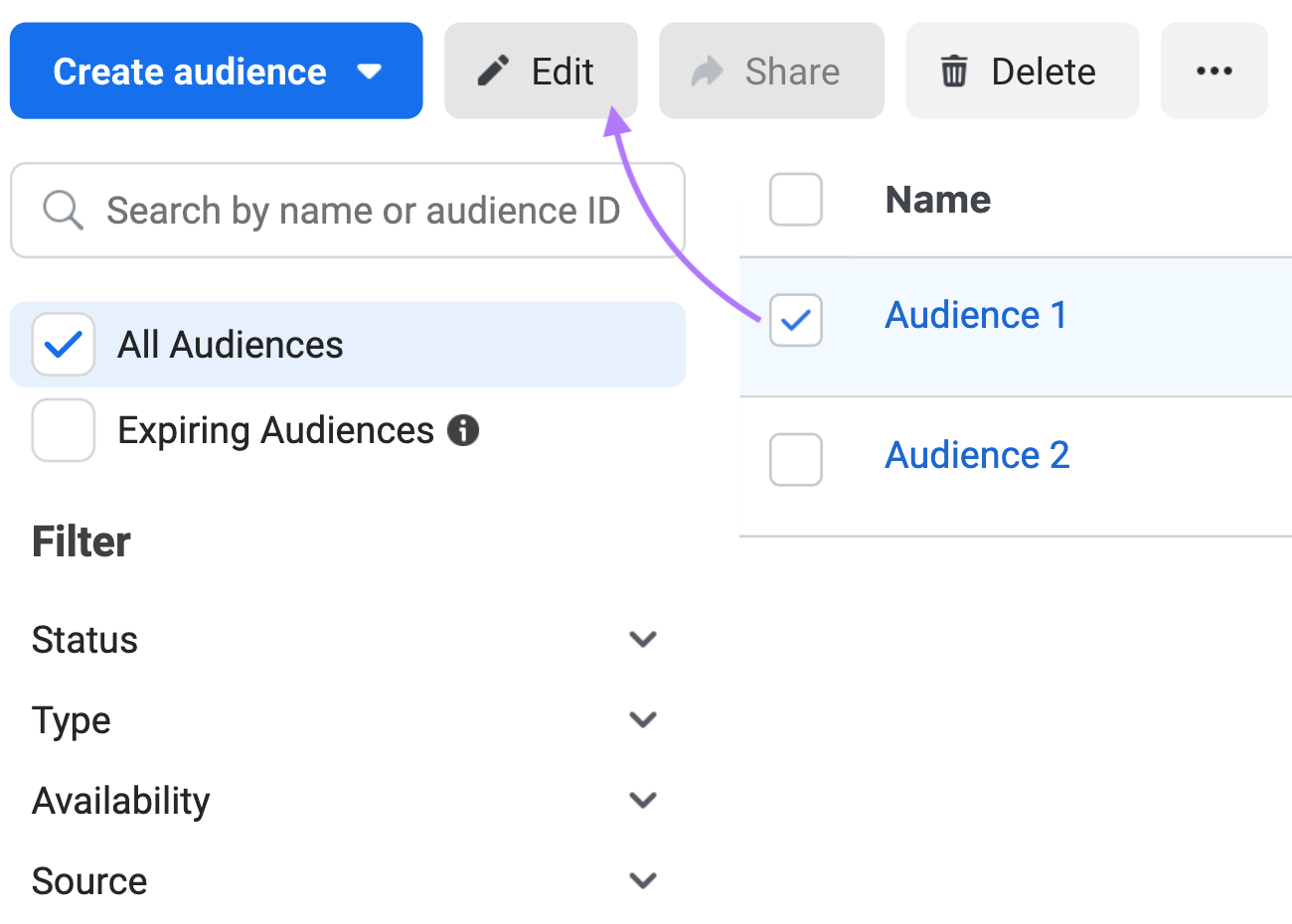Screen dimensions: 1292x924
Task: Check the Audience 2 checkbox
Action: (x=795, y=459)
